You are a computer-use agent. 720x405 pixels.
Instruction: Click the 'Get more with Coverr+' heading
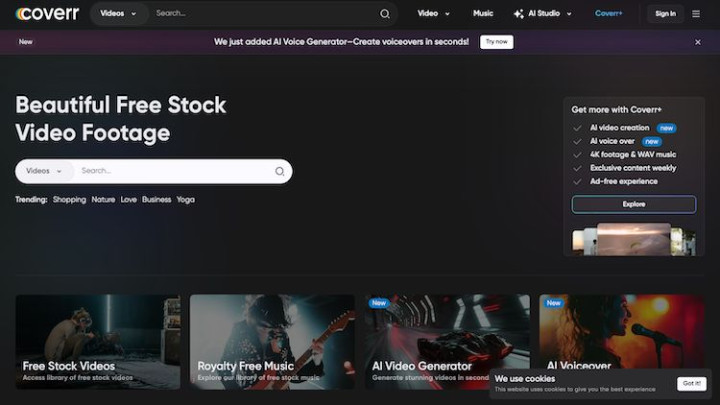pos(616,110)
